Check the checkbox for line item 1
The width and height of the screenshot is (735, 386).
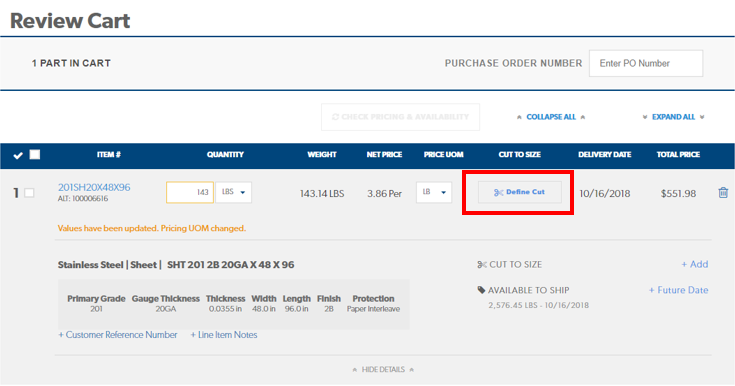point(29,193)
